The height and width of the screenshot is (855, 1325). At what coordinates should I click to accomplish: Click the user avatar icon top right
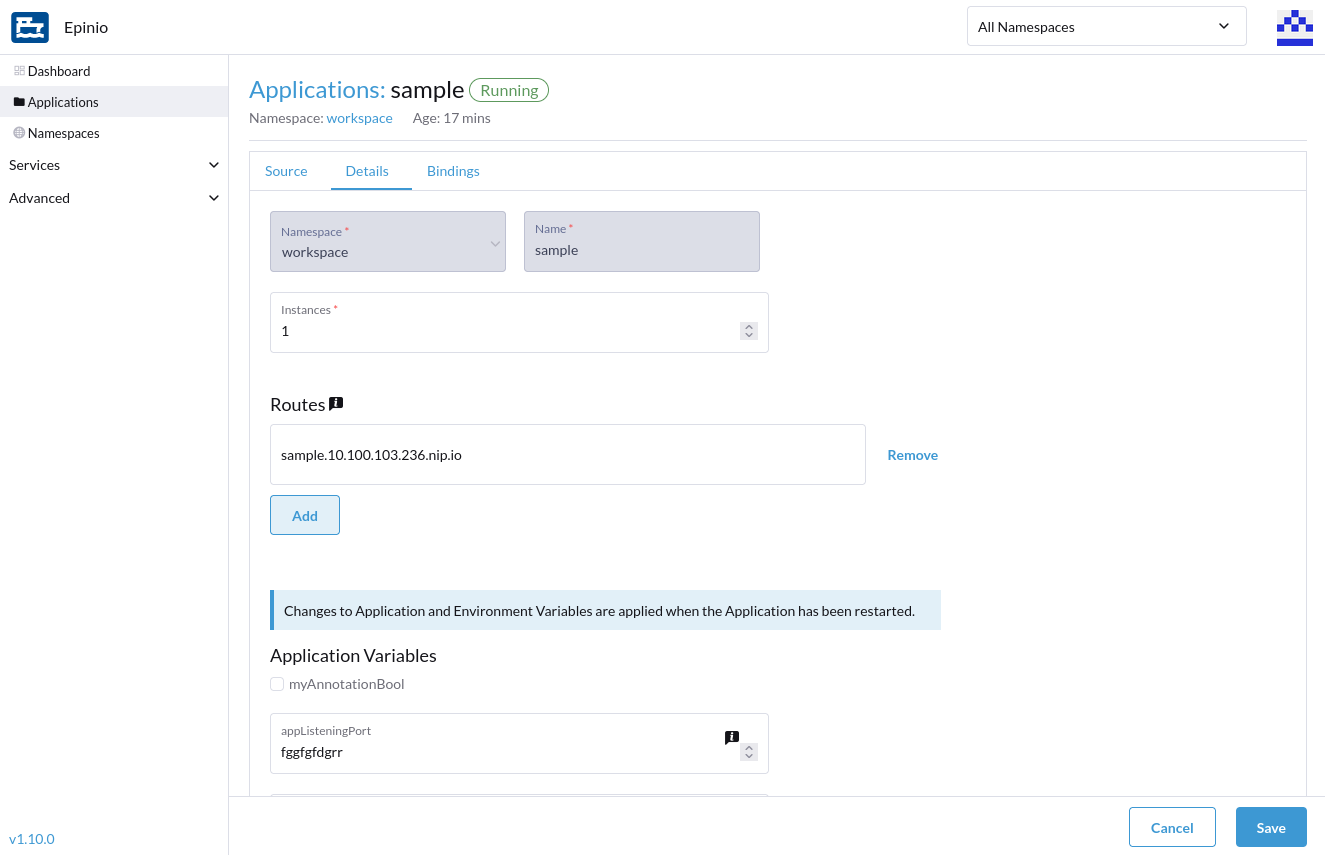click(x=1294, y=27)
